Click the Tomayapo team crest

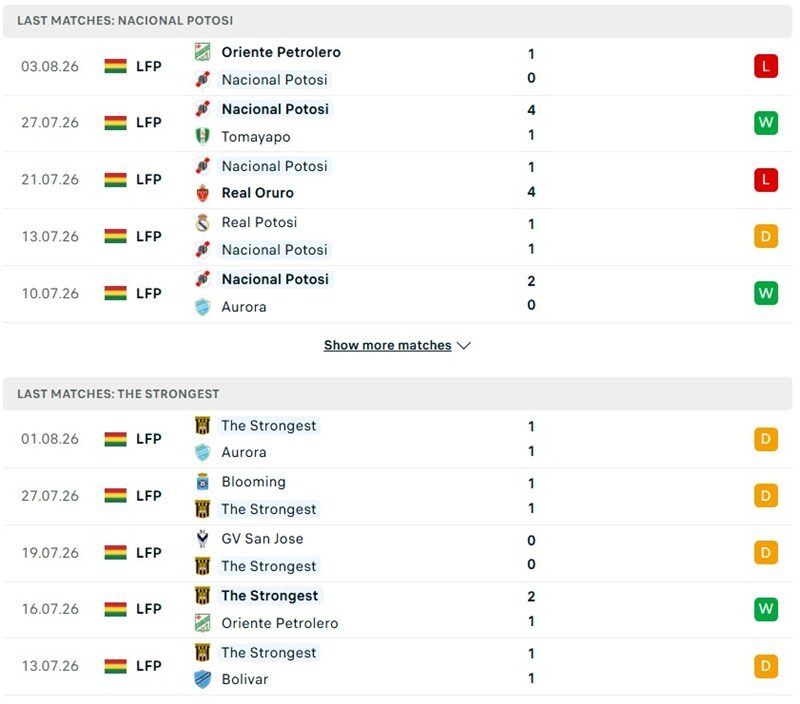coord(203,136)
